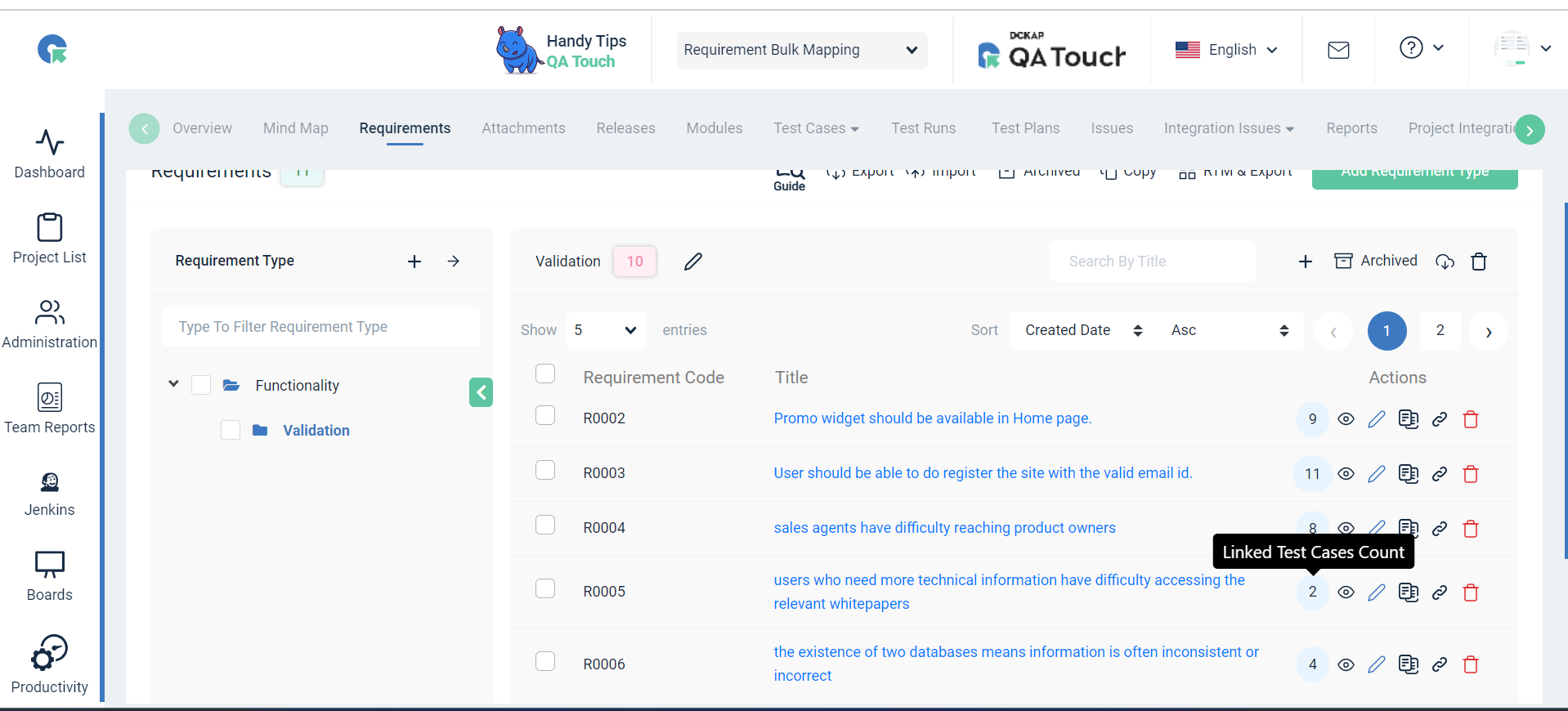
Task: Switch to the Overview tab
Action: [203, 128]
